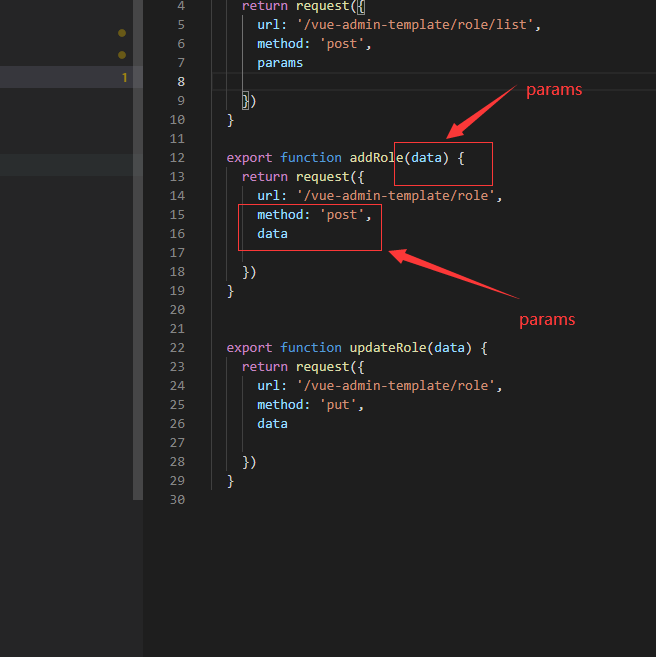The image size is (656, 657).
Task: Click the return keyword on line 13
Action: tap(265, 177)
